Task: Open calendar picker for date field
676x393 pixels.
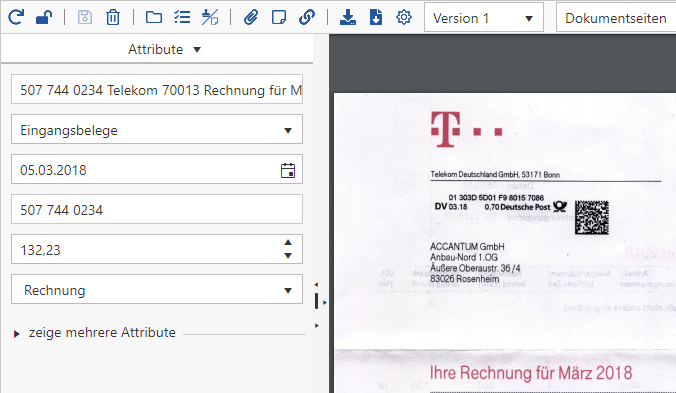Action: (288, 170)
